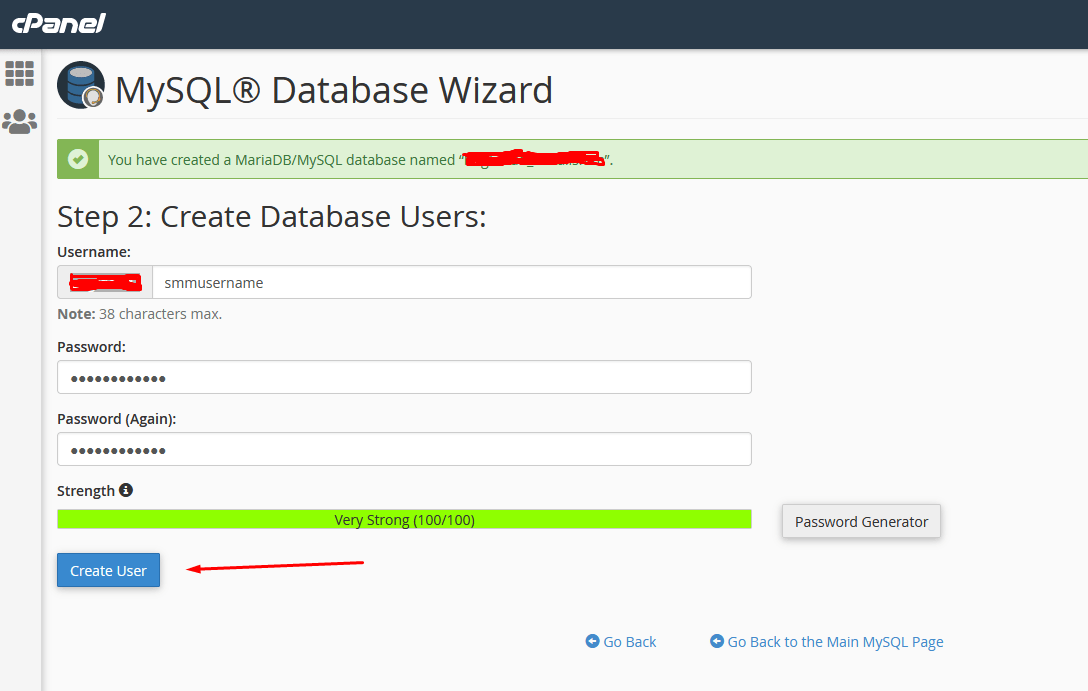Click the Username label
1088x691 pixels.
(94, 252)
